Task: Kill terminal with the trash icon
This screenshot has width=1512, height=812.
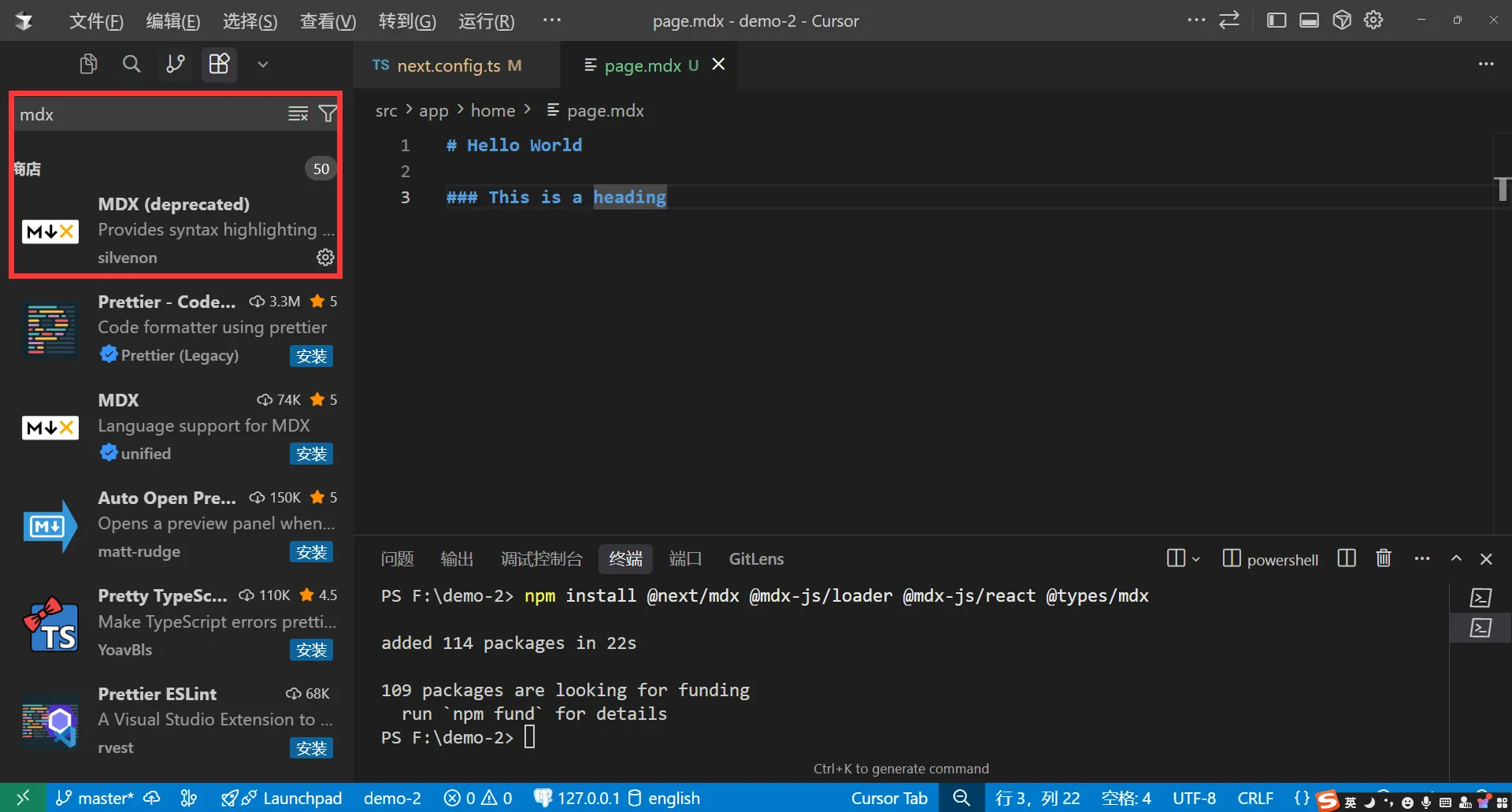Action: [x=1384, y=558]
